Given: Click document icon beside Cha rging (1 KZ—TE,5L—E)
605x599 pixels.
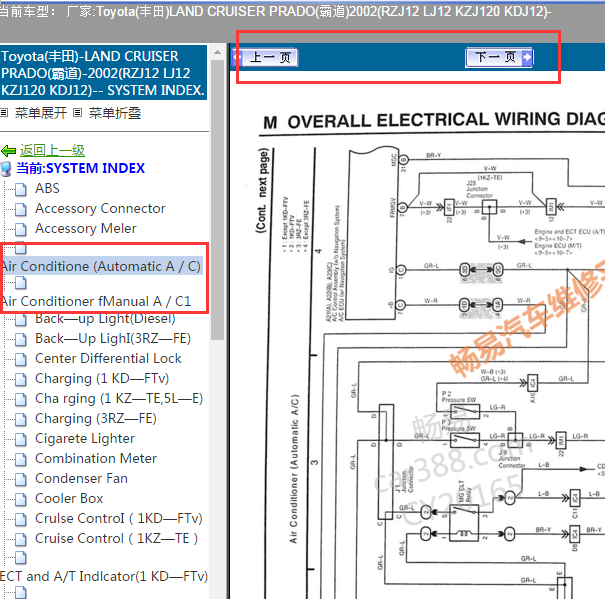Looking at the screenshot, I should point(21,399).
